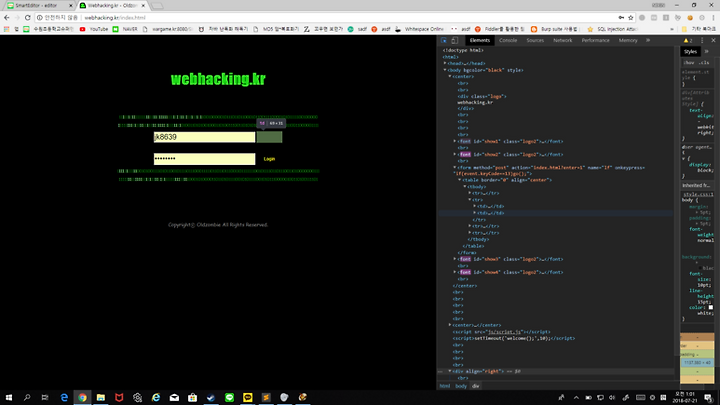Open the yellow KakaoTalk taskbar icon
The image size is (720, 405).
coord(248,397)
